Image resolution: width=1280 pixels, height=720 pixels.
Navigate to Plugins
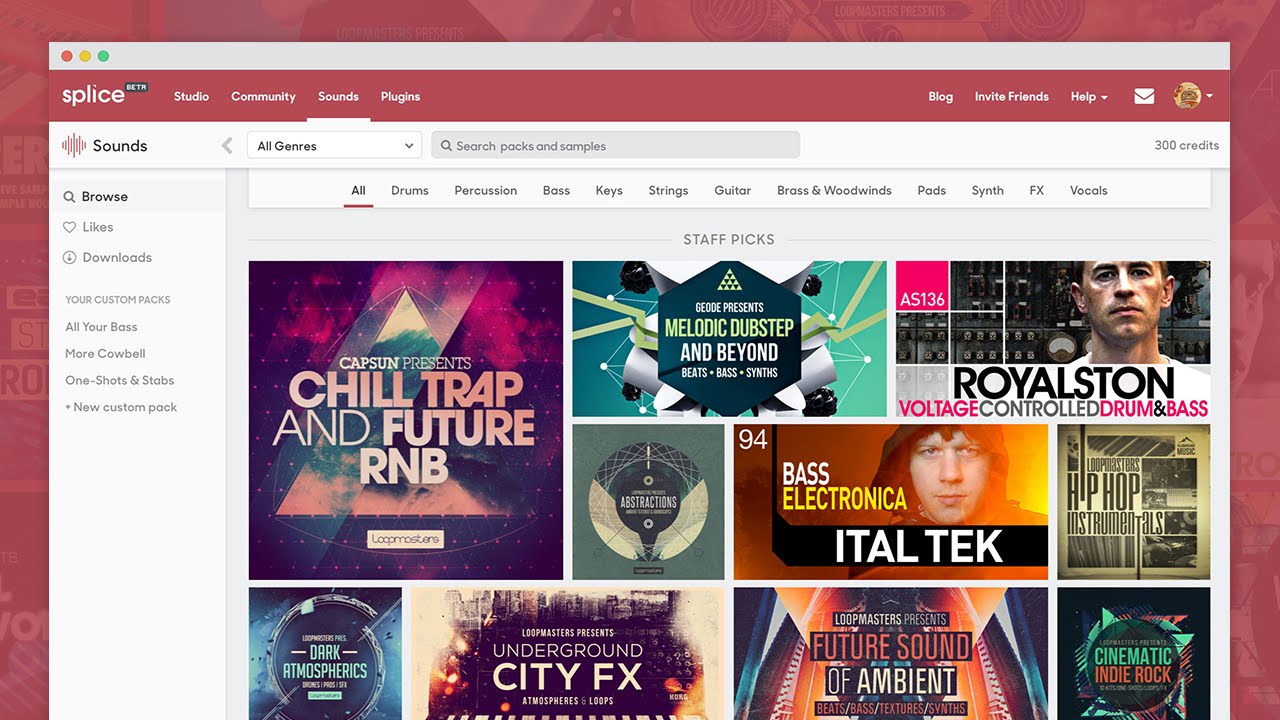coord(400,97)
